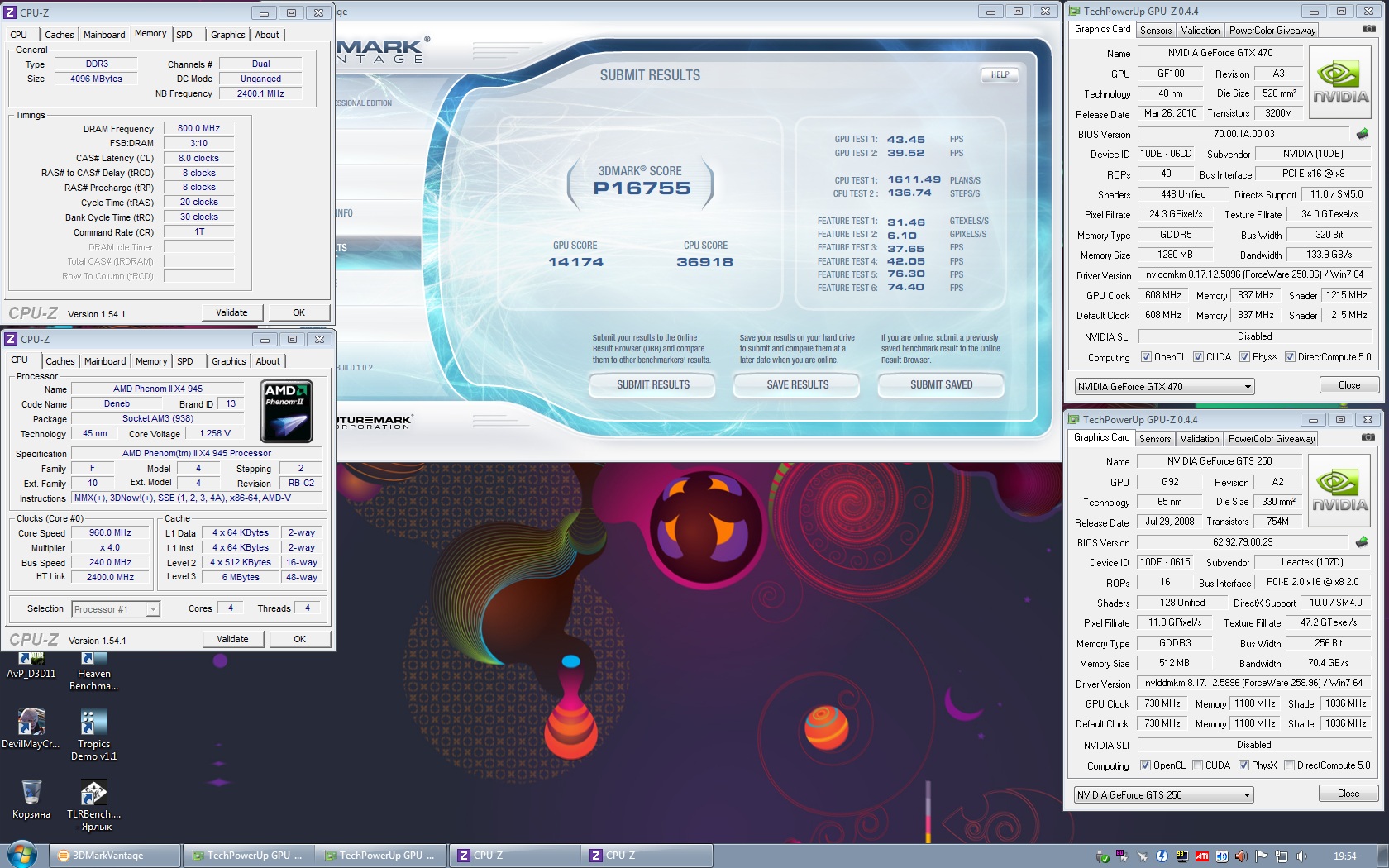Select the Tropics Demo v1.1 desktop shortcut

[93, 735]
